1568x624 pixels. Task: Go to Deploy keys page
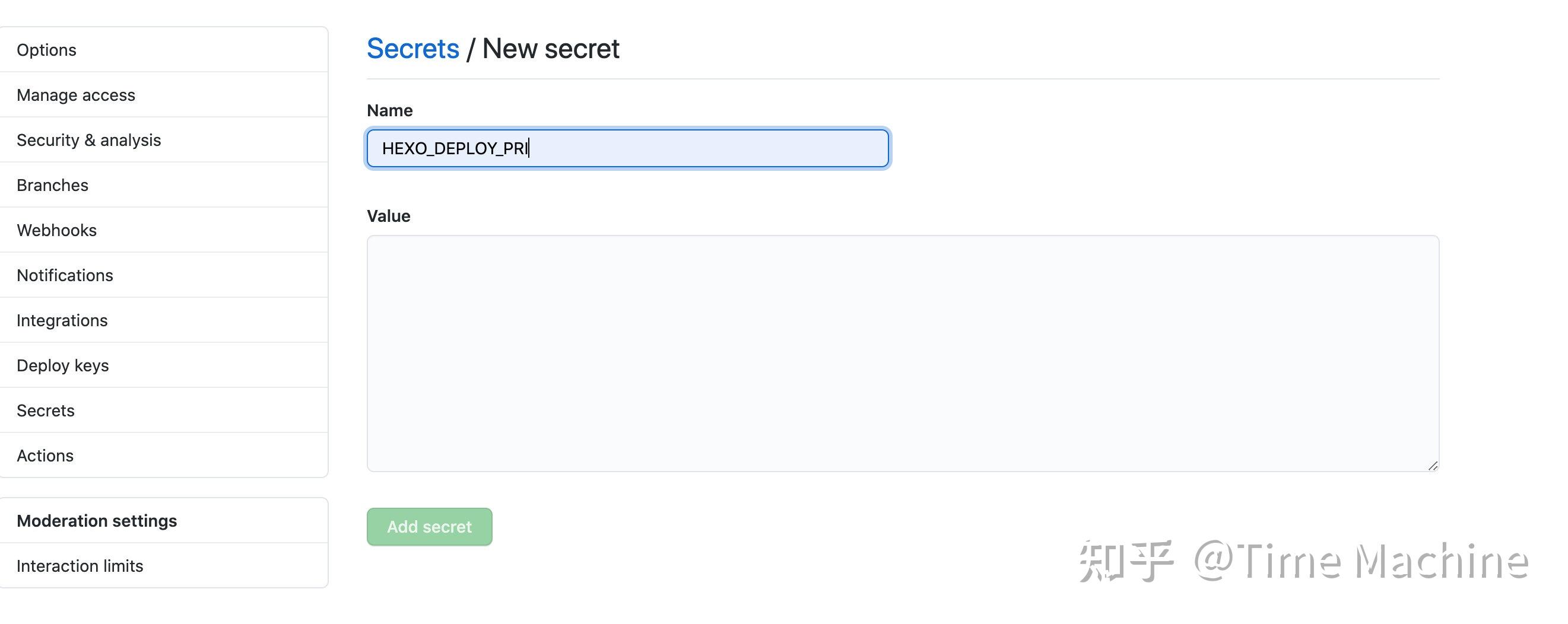coord(63,365)
